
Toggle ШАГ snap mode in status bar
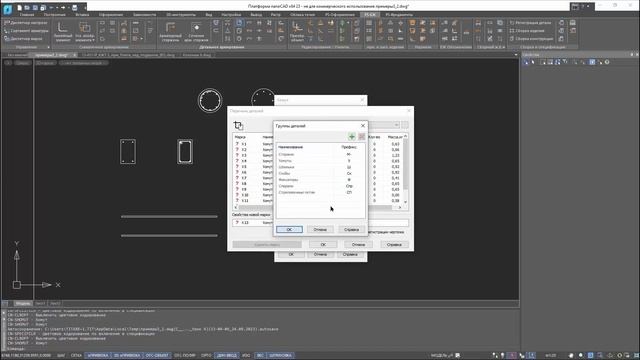(x=61, y=356)
